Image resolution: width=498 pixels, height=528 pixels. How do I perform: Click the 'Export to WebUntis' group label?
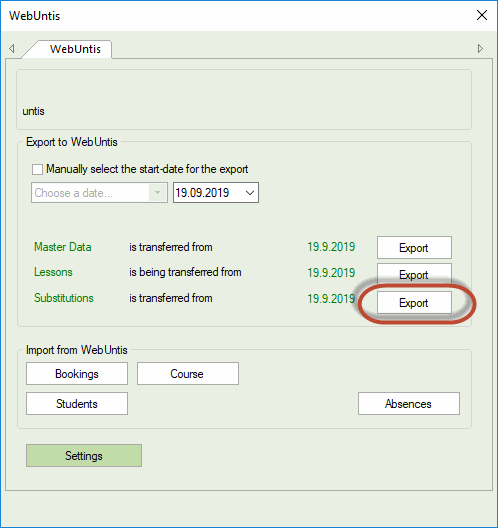tap(72, 142)
